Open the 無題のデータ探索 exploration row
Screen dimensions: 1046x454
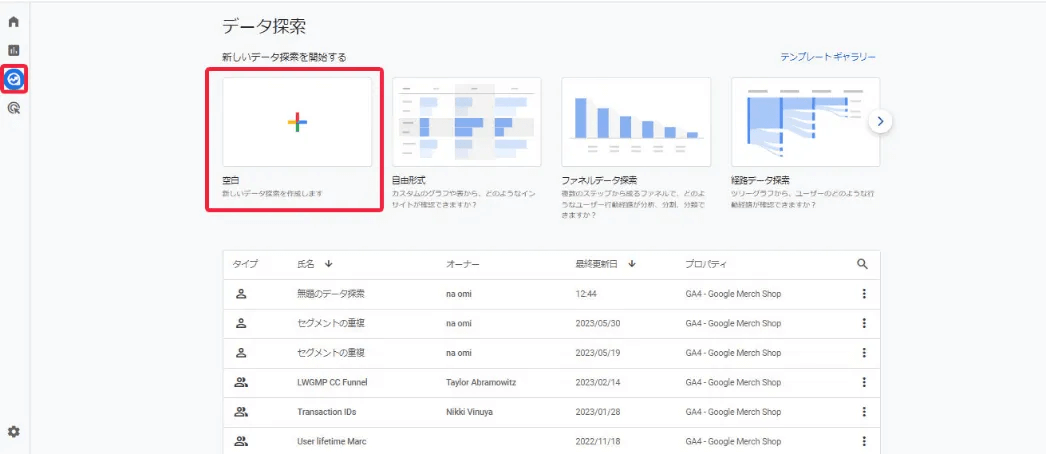click(x=331, y=294)
